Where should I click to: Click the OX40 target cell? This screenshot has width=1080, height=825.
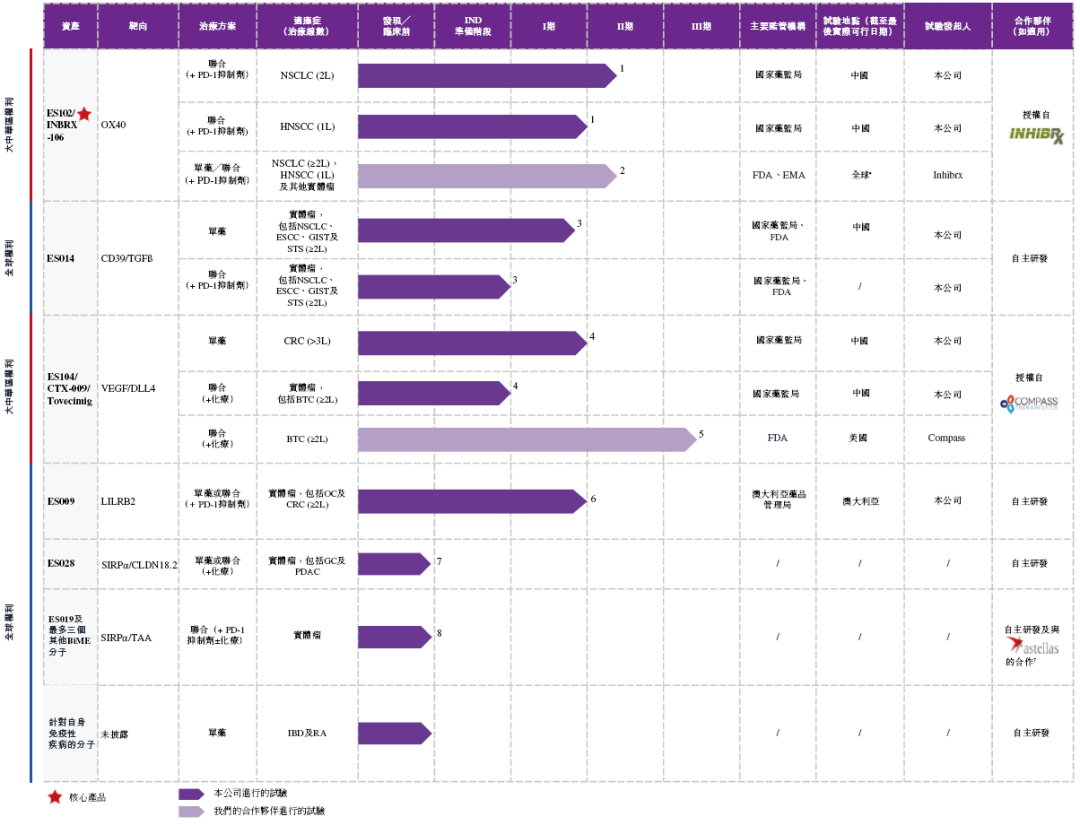pyautogui.click(x=114, y=125)
